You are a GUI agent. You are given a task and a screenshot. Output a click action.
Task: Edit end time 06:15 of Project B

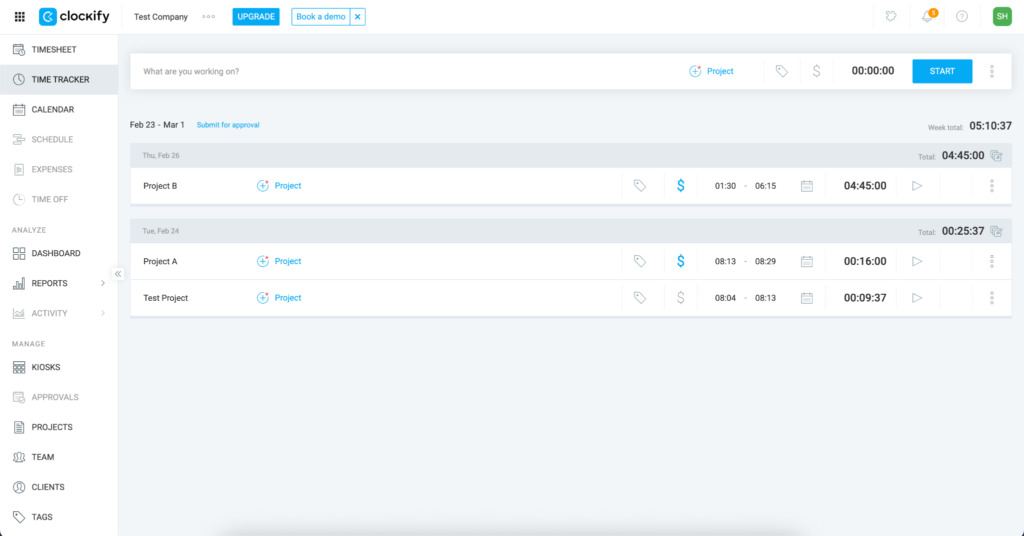pos(765,186)
